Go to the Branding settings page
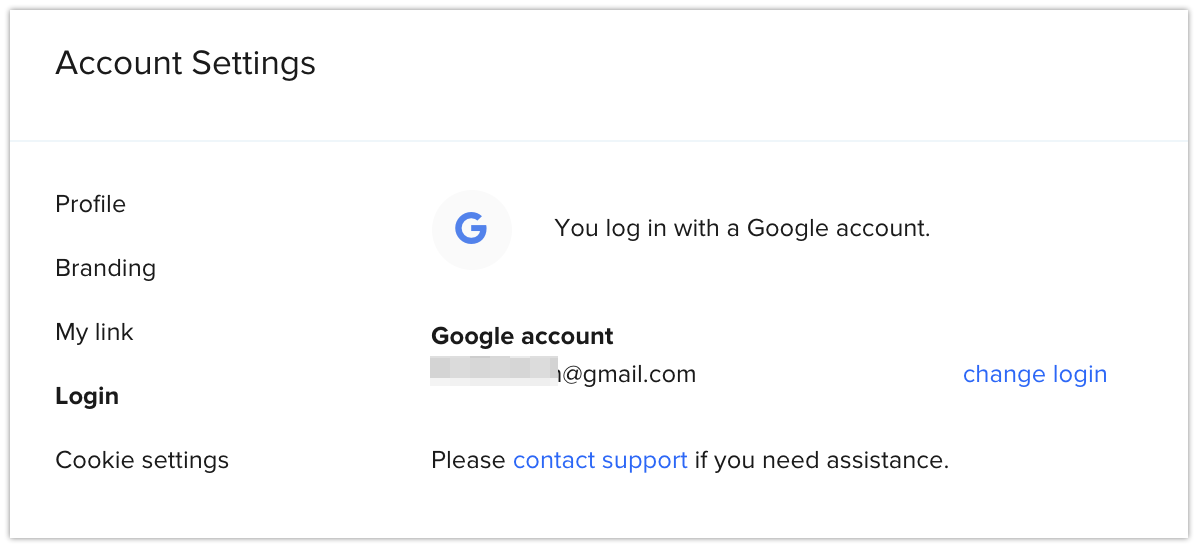The height and width of the screenshot is (548, 1198). pos(105,268)
